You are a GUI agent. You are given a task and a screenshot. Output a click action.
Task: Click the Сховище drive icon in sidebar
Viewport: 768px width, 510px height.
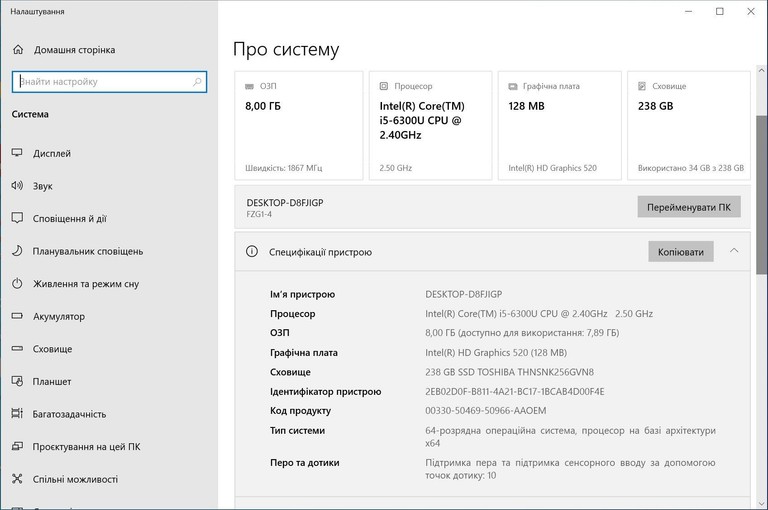point(17,348)
